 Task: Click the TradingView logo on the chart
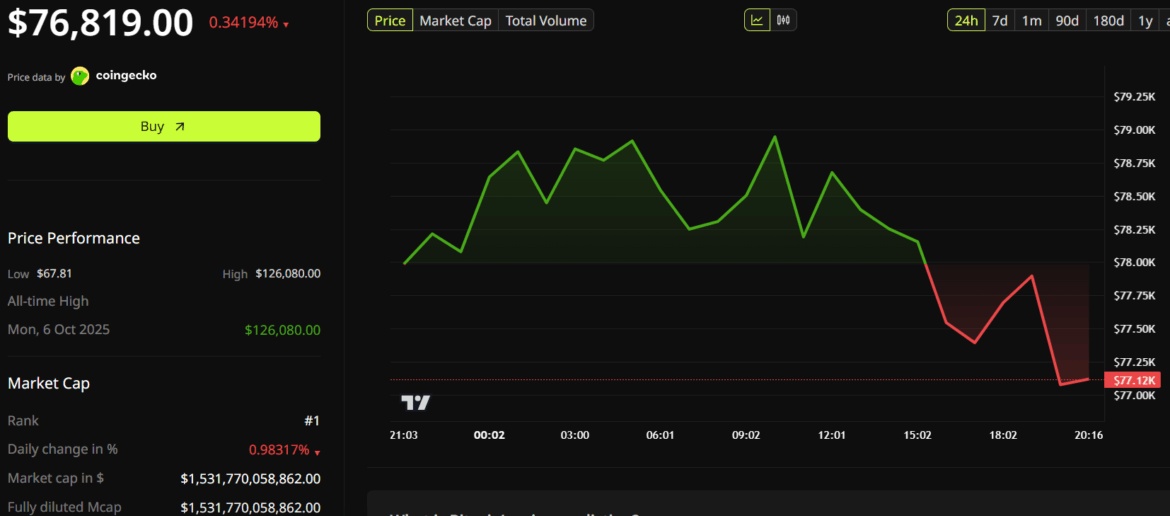(x=416, y=403)
